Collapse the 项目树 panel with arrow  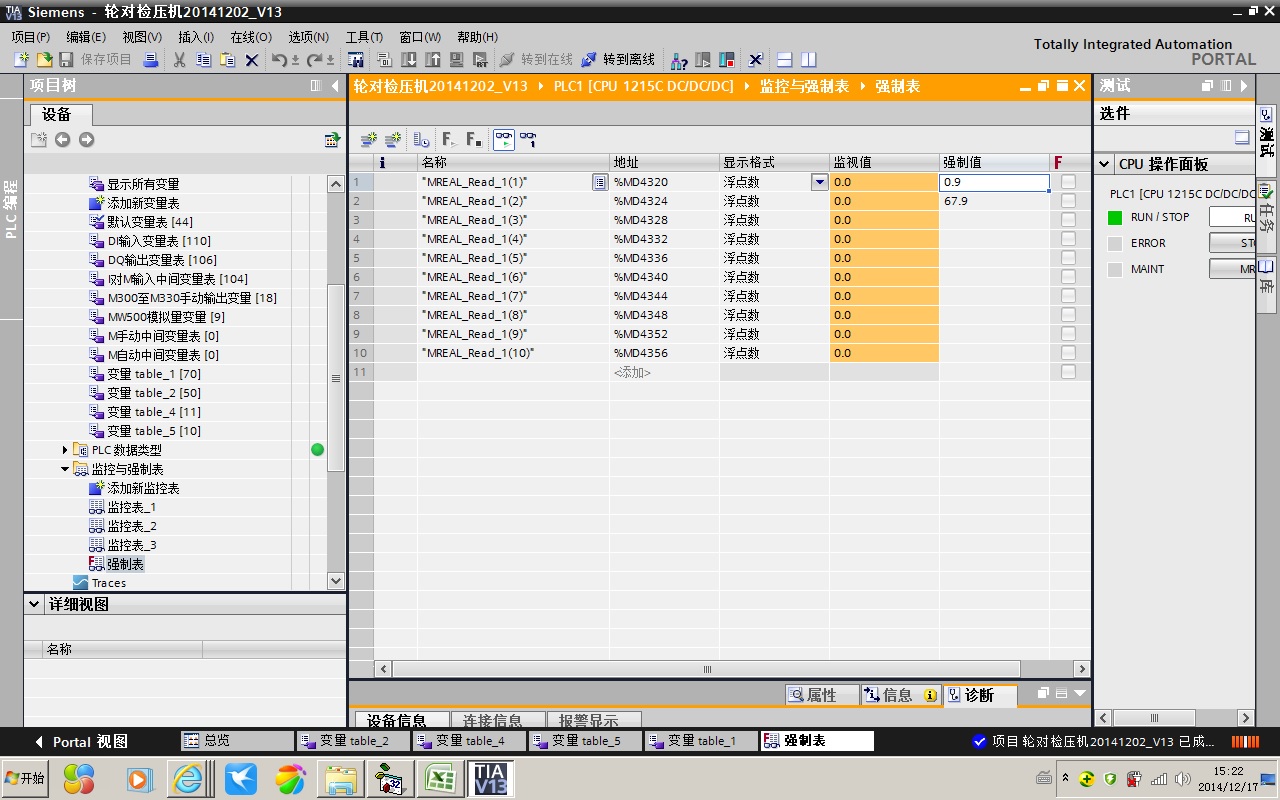point(335,86)
